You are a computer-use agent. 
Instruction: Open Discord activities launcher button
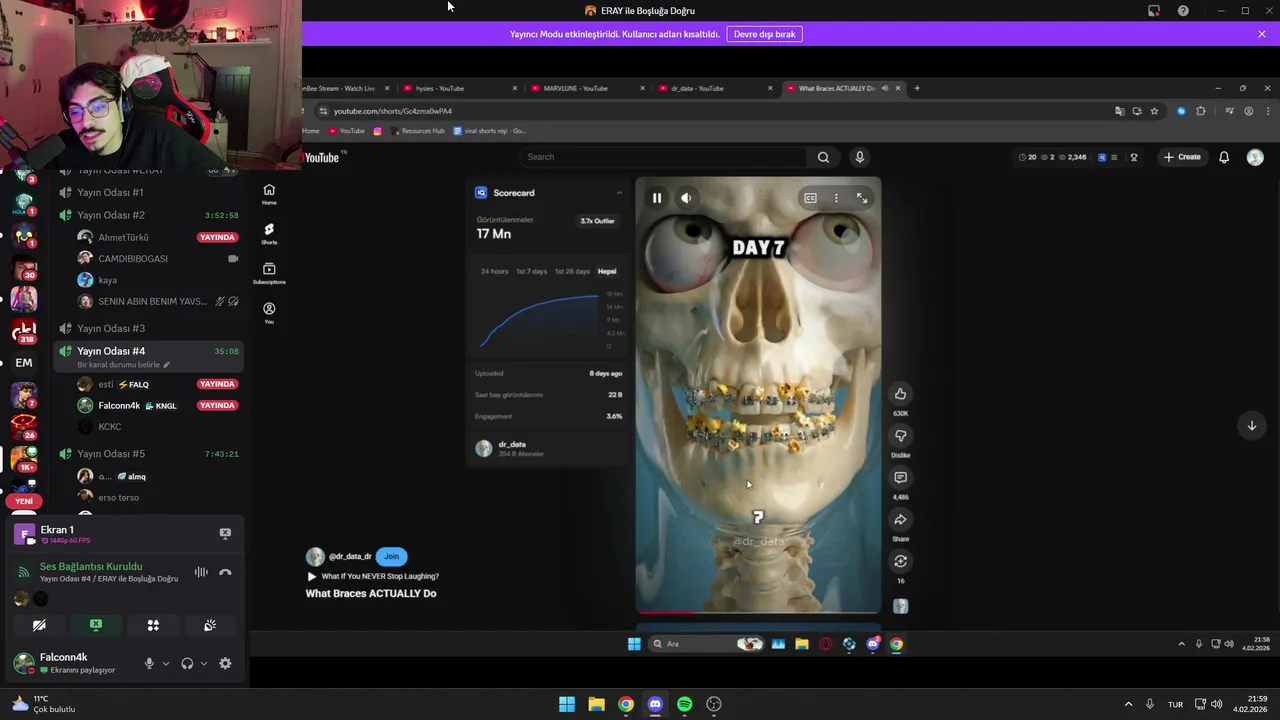pos(153,625)
